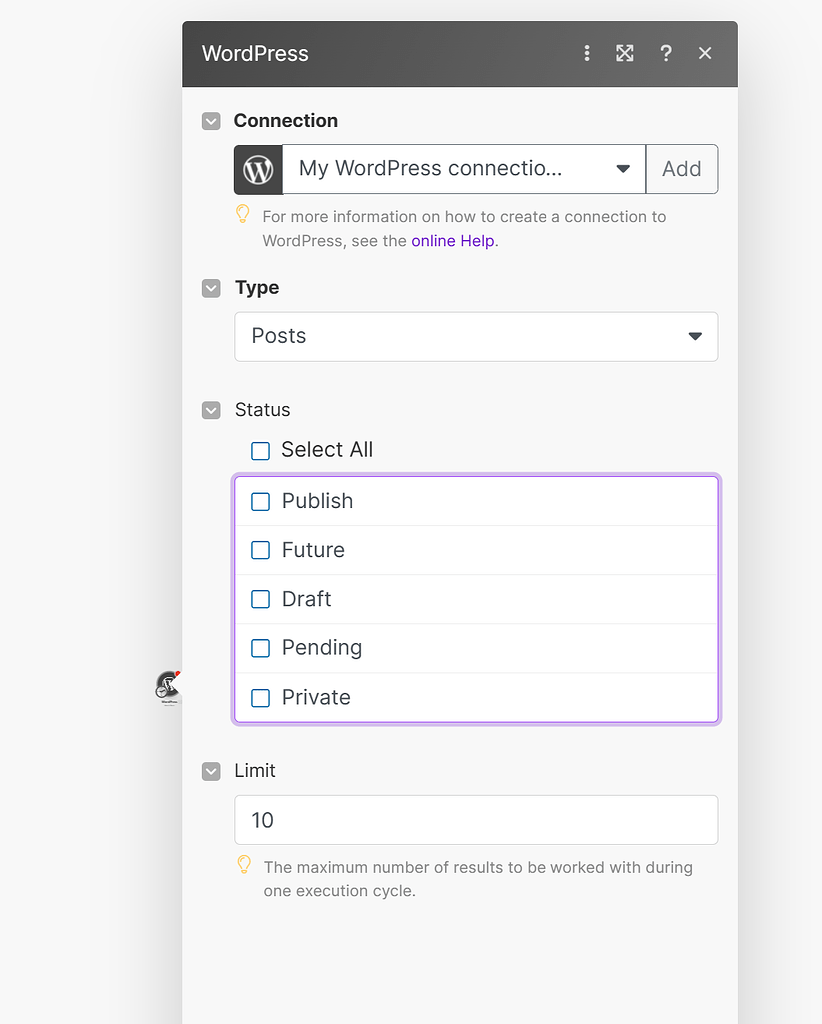Image resolution: width=822 pixels, height=1024 pixels.
Task: Enable the Pending status checkbox
Action: (260, 648)
